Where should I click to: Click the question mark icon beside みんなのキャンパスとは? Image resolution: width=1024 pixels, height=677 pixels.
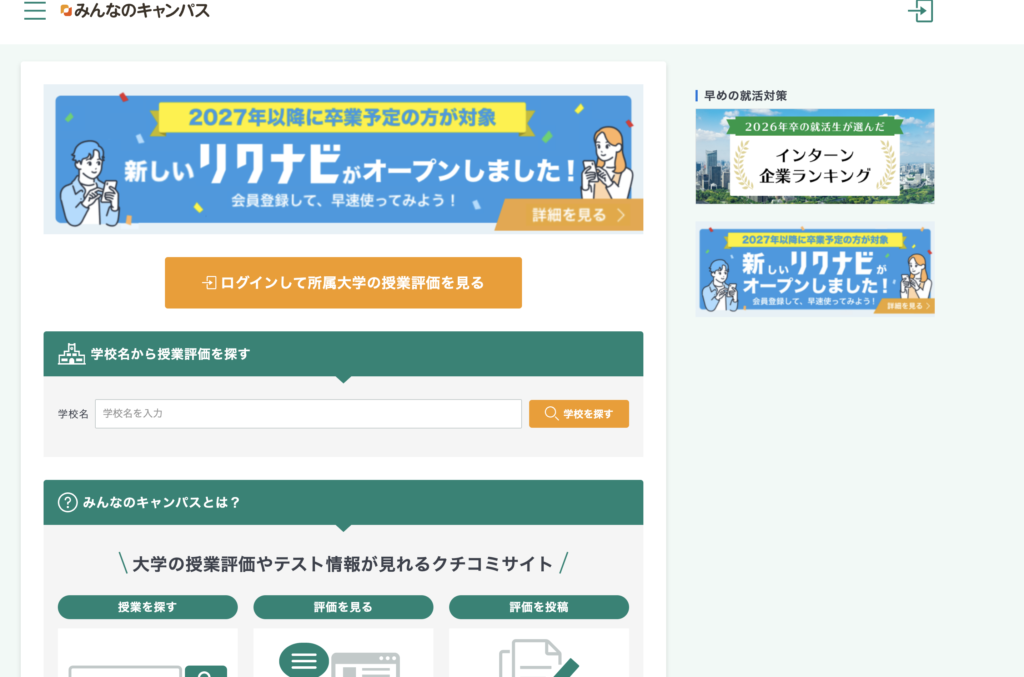(x=67, y=502)
